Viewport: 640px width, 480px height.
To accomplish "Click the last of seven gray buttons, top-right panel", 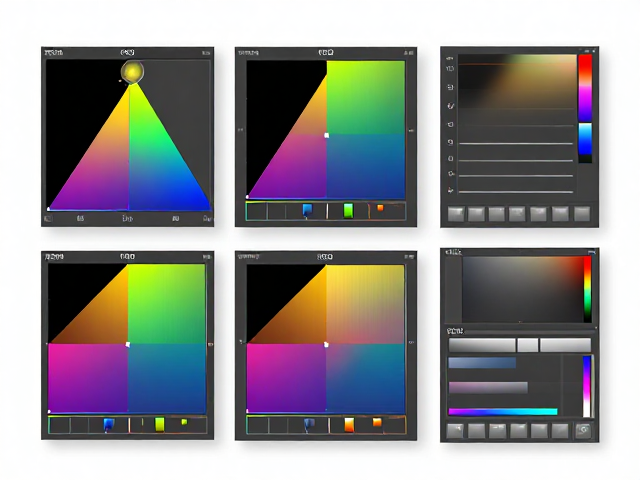I will 582,213.
